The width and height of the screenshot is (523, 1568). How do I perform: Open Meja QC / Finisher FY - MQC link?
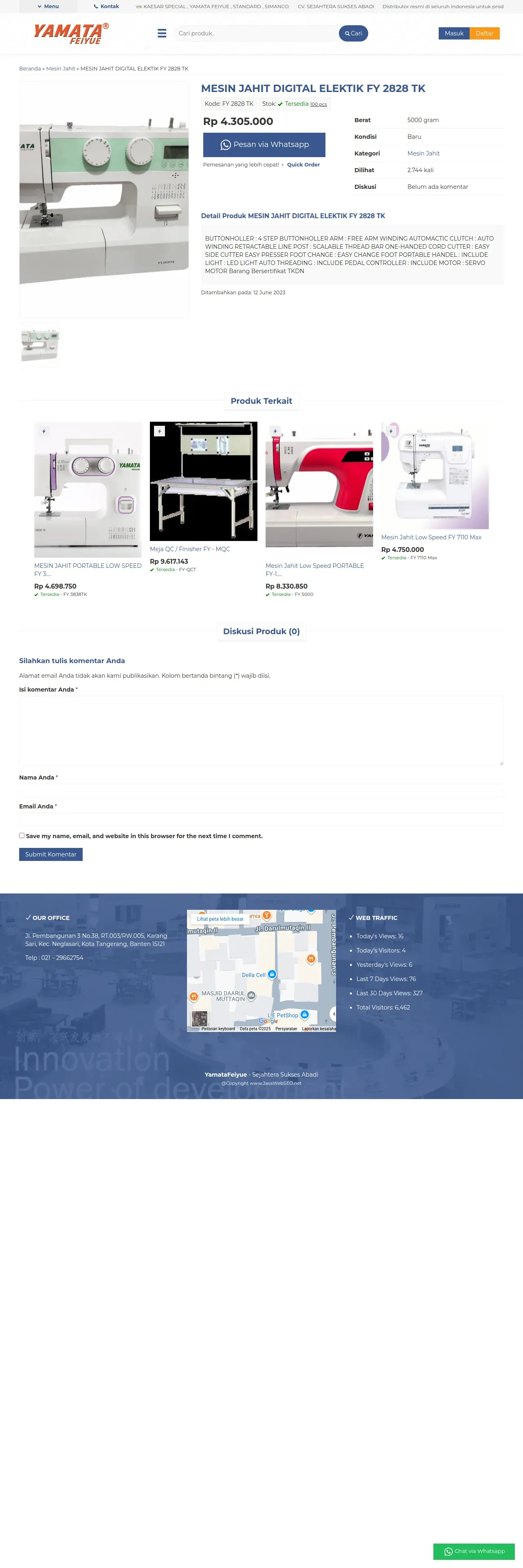tap(190, 549)
